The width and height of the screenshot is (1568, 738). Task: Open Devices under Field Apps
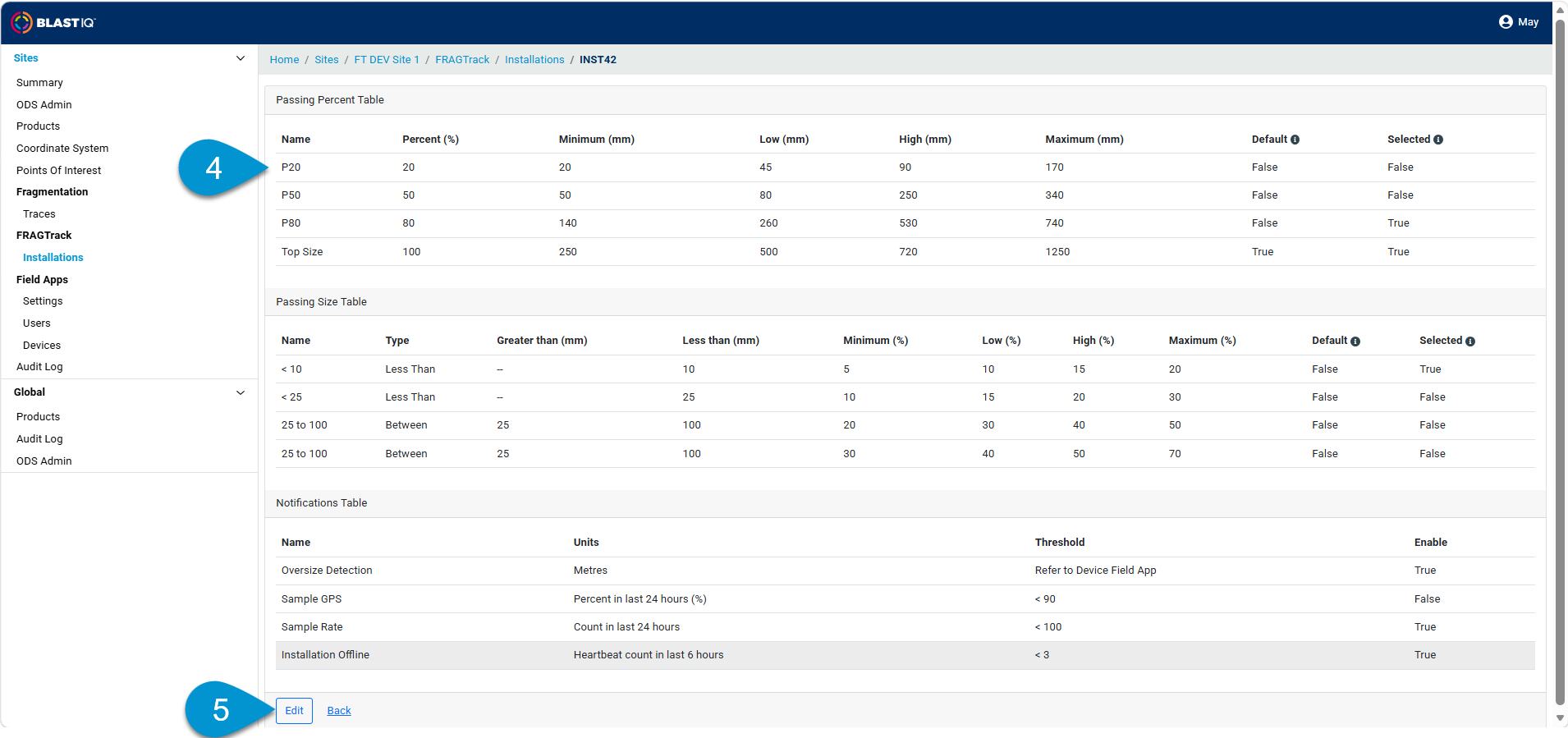[x=42, y=346]
